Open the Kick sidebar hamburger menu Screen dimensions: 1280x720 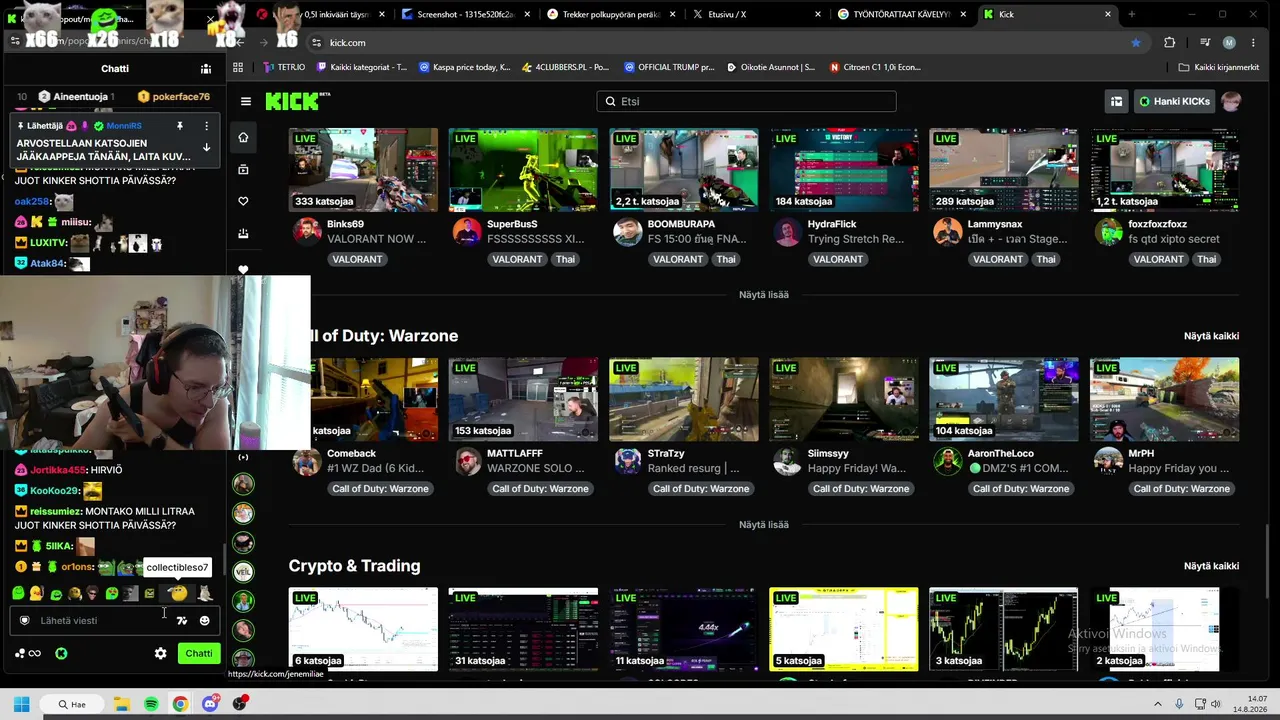(x=246, y=101)
